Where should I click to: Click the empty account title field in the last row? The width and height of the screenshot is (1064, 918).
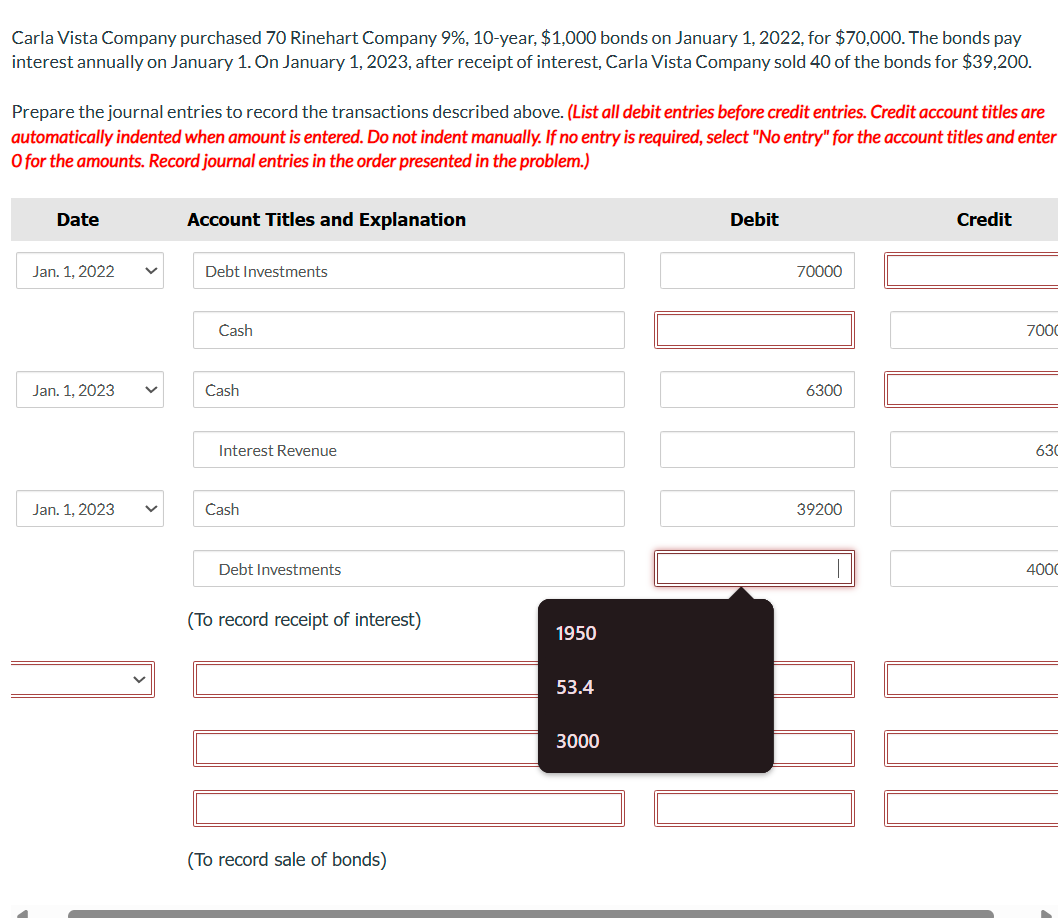408,808
